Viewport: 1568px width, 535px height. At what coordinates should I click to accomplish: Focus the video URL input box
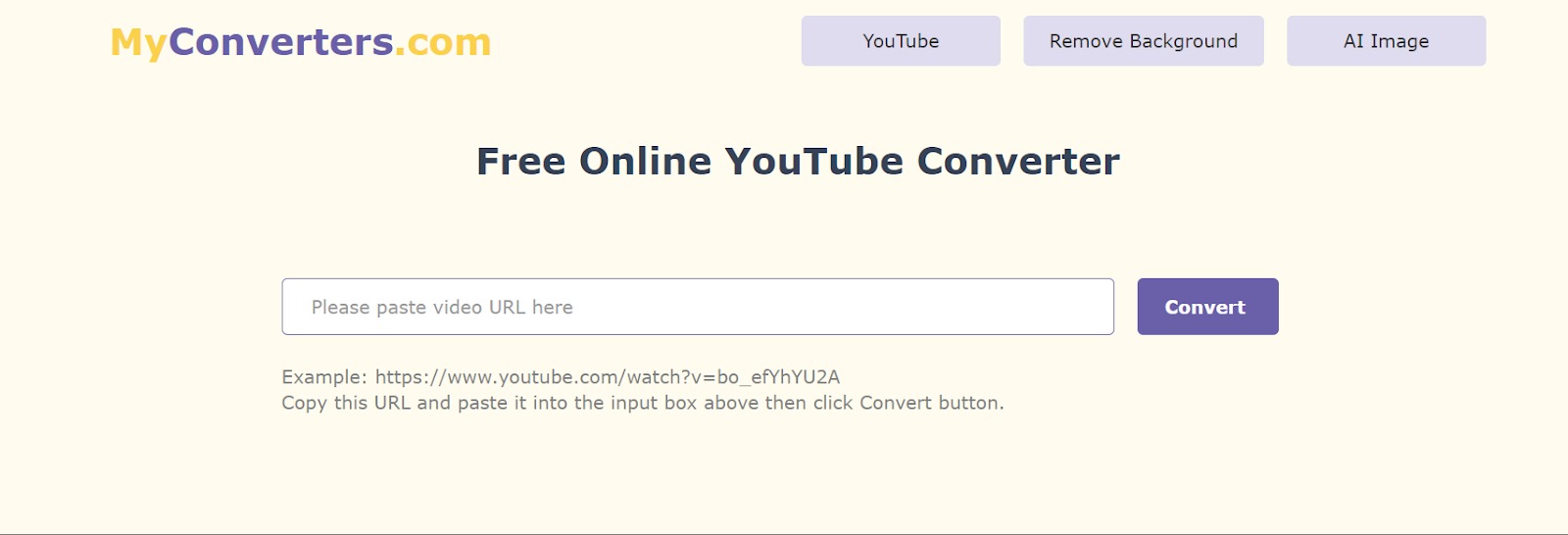click(x=698, y=307)
